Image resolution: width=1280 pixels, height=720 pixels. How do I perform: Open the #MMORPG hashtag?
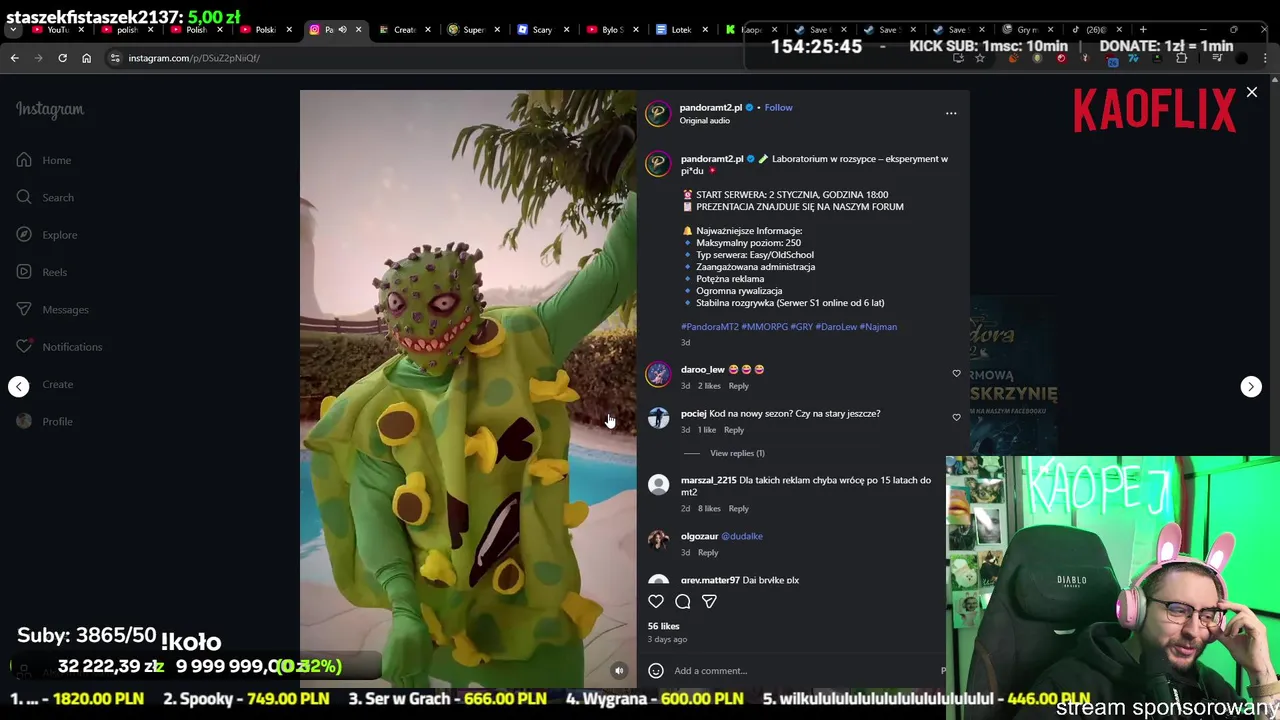click(x=764, y=327)
